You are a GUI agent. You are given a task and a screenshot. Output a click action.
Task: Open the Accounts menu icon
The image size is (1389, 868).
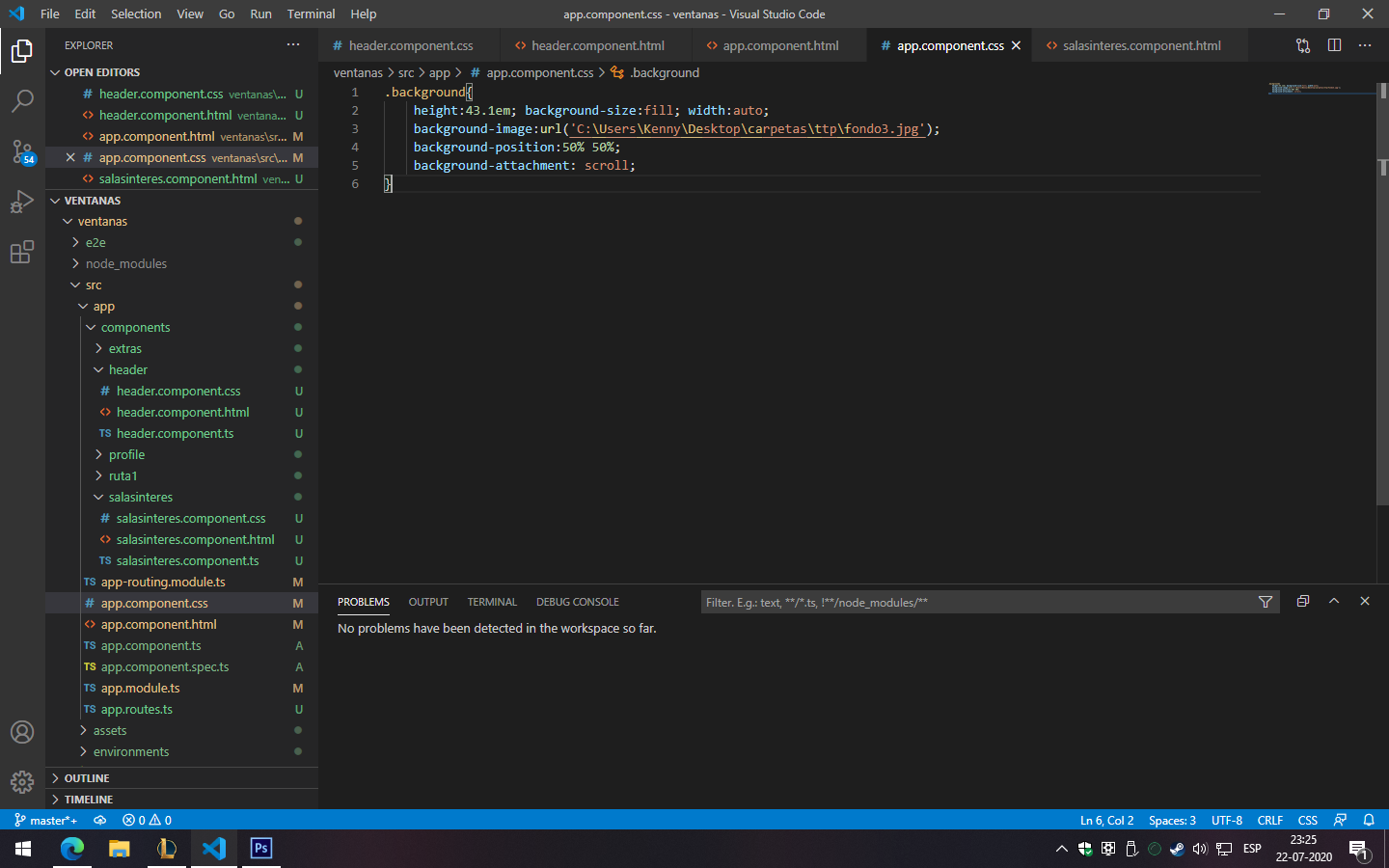pyautogui.click(x=22, y=732)
